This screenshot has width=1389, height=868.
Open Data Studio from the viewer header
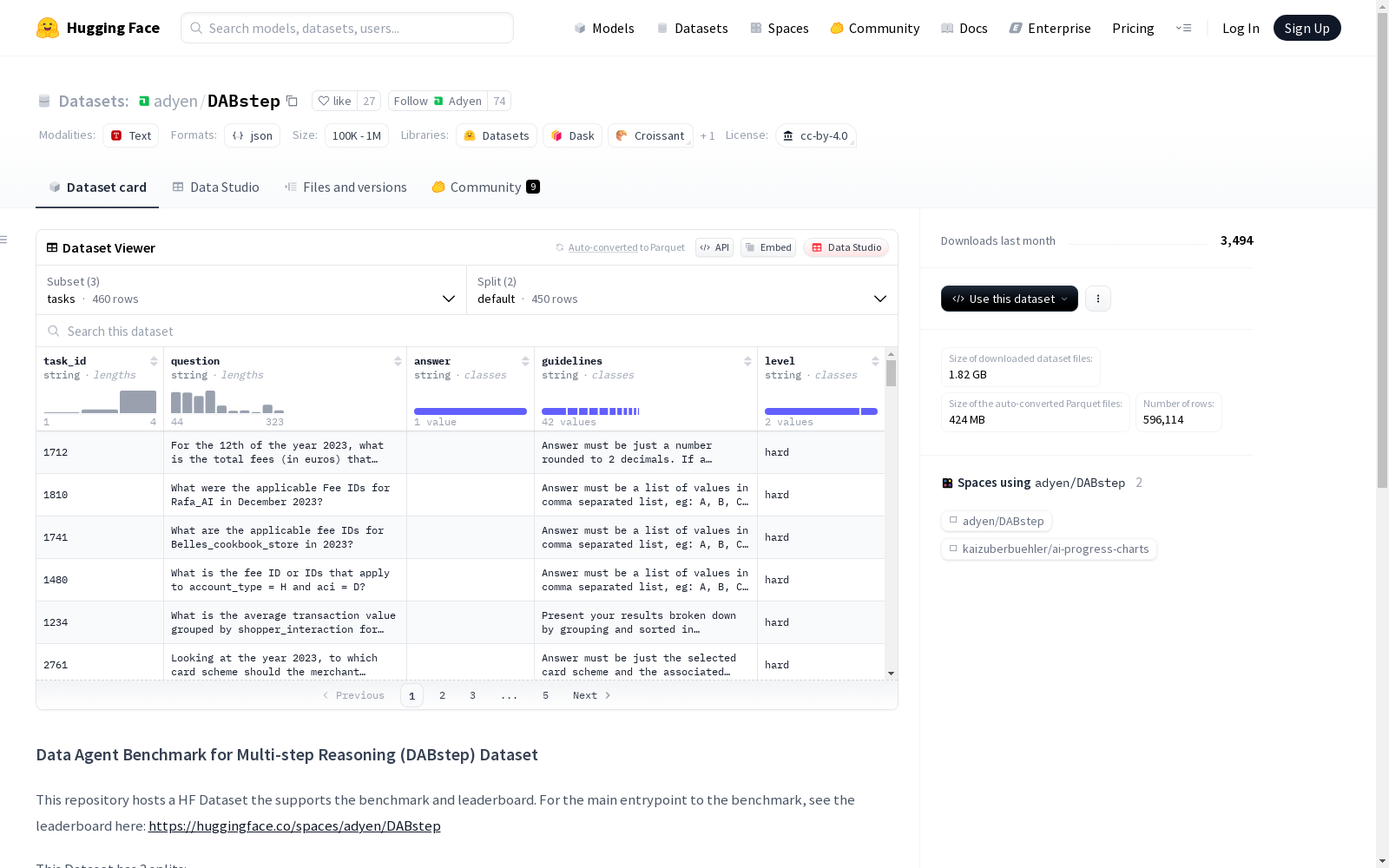[x=846, y=247]
